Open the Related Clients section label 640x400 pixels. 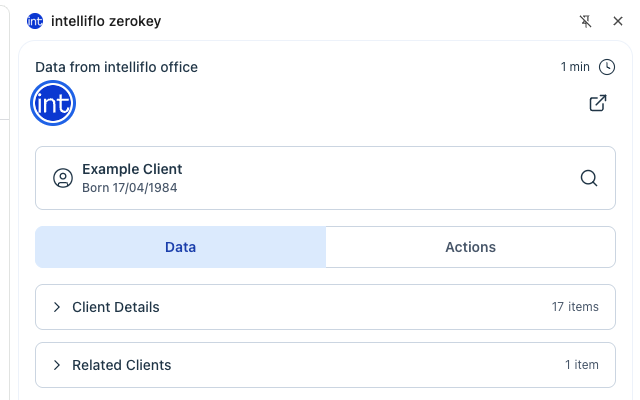click(121, 365)
